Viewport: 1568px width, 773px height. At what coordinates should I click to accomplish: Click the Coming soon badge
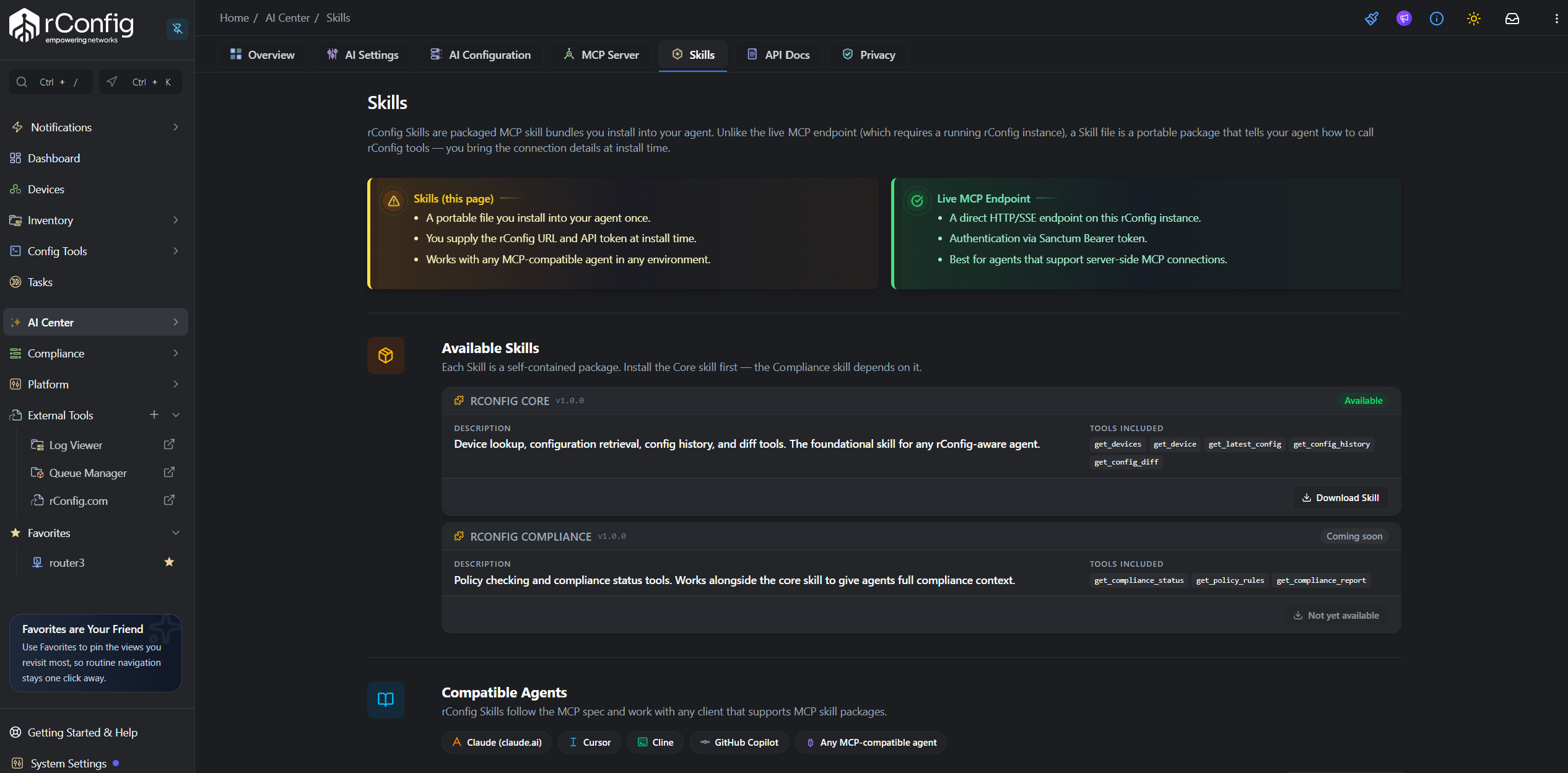(1354, 536)
